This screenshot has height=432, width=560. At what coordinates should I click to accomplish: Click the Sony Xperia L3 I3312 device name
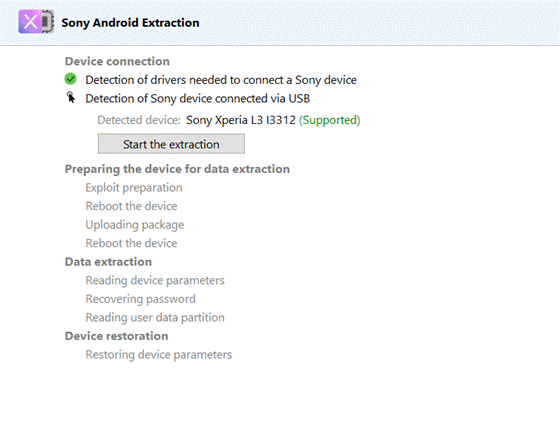(241, 120)
